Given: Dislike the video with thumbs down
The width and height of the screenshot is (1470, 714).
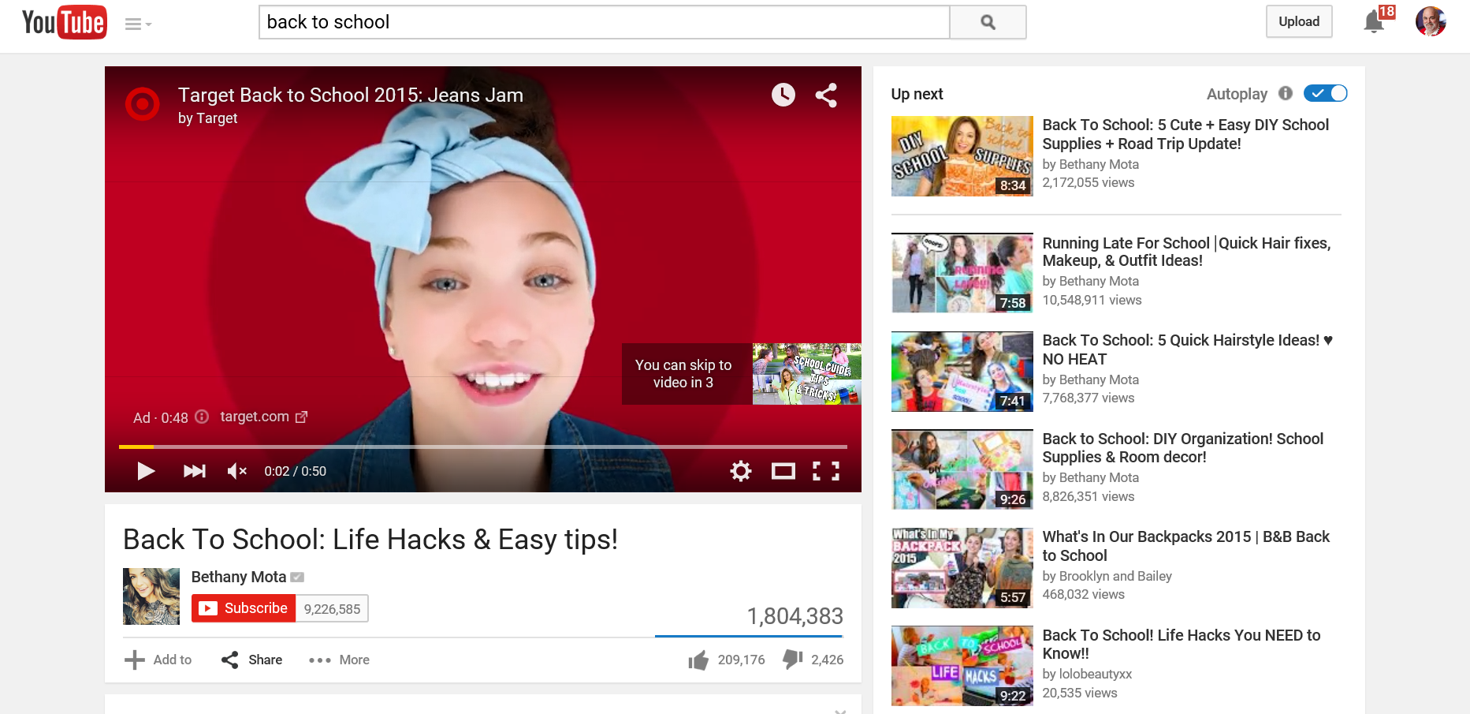Looking at the screenshot, I should coord(792,660).
